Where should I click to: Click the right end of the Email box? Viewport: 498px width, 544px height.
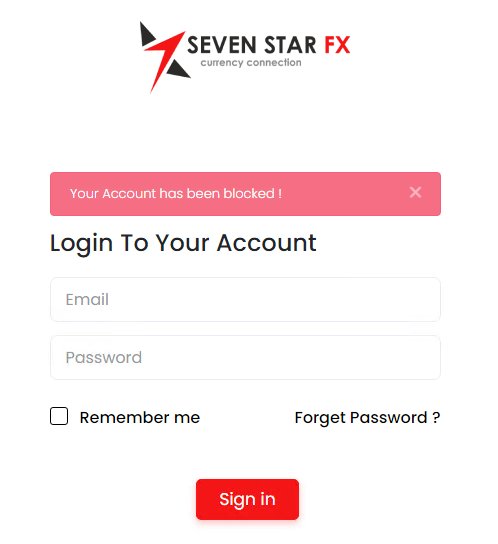[423, 299]
